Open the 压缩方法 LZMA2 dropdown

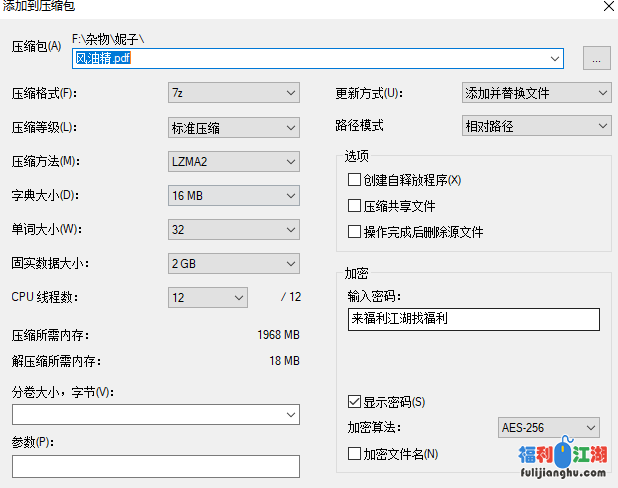pos(234,161)
